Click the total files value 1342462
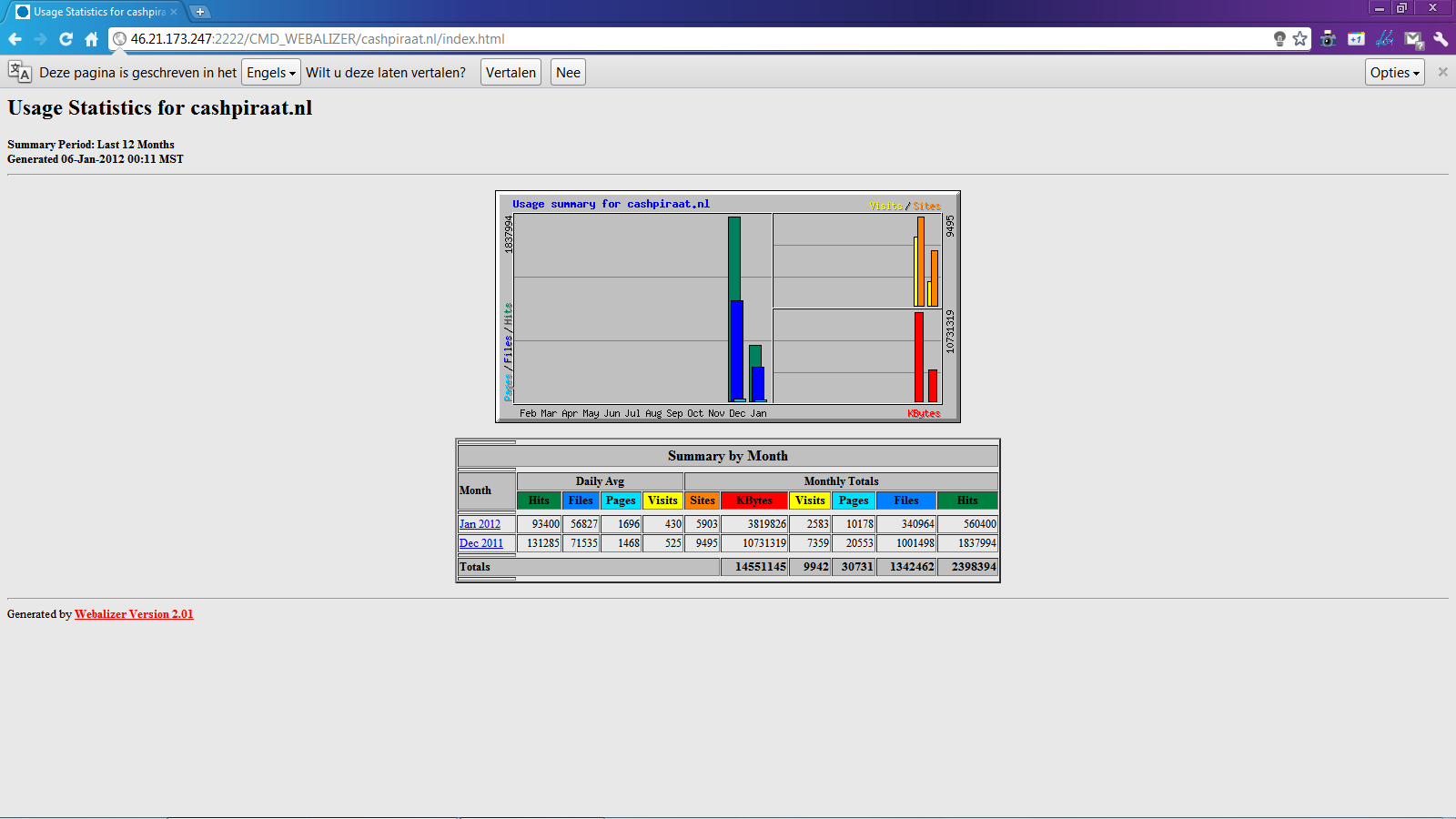The height and width of the screenshot is (819, 1456). 912,567
